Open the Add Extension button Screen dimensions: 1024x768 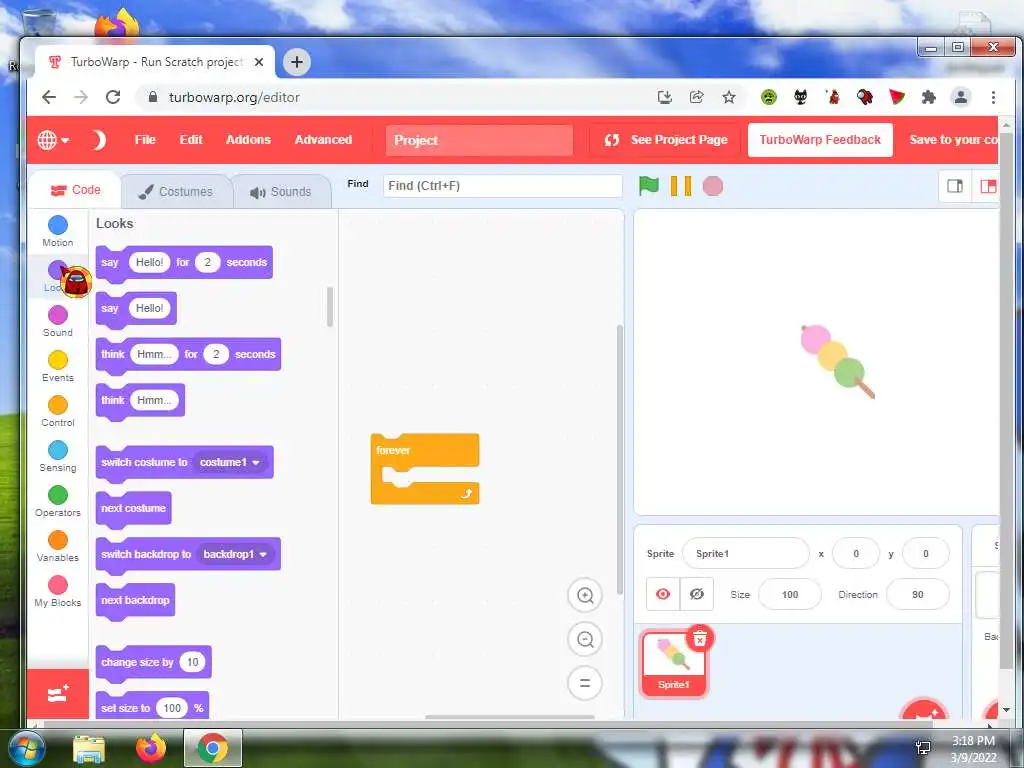pyautogui.click(x=57, y=694)
